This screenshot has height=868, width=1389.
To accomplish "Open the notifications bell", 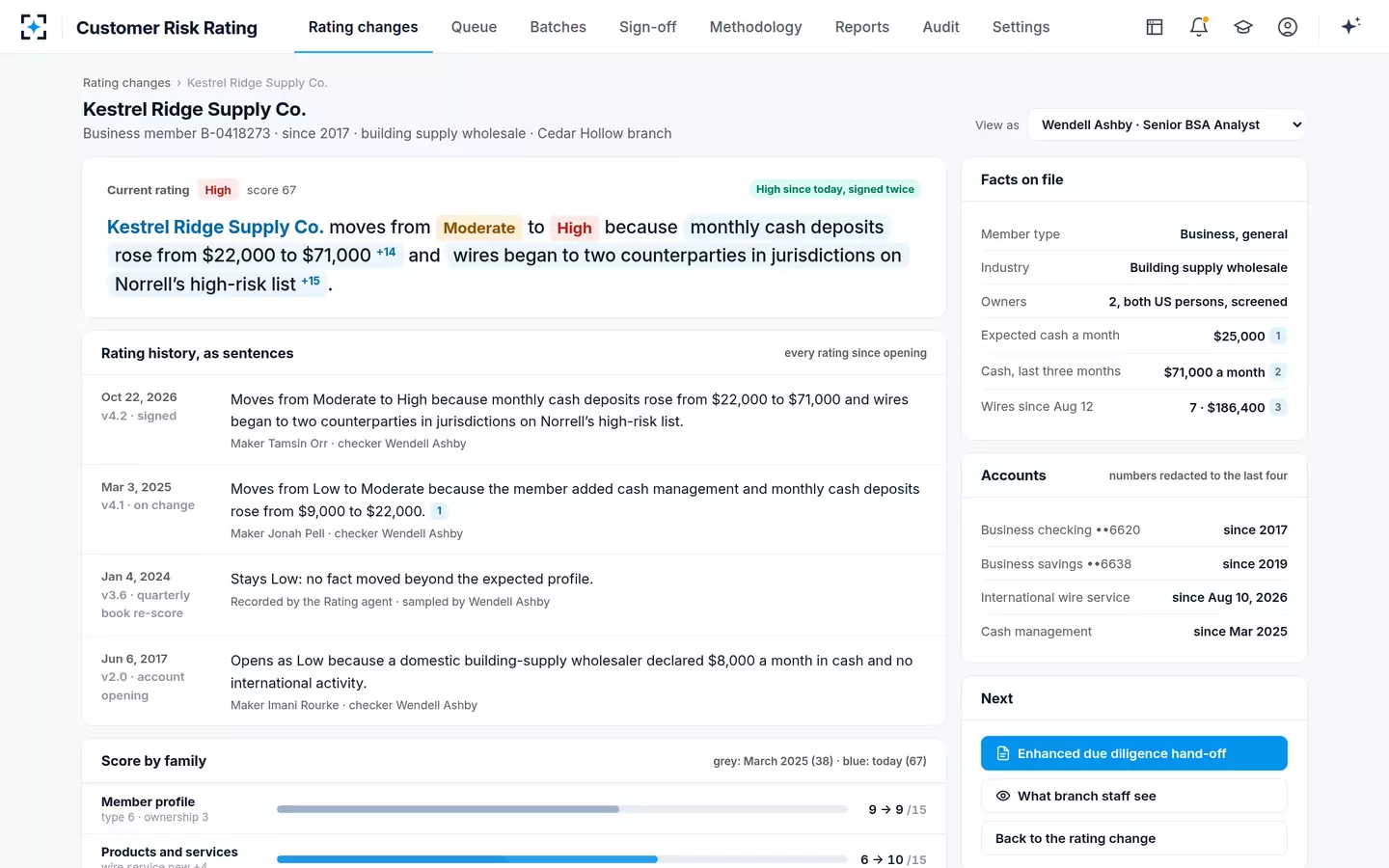I will coord(1199,27).
